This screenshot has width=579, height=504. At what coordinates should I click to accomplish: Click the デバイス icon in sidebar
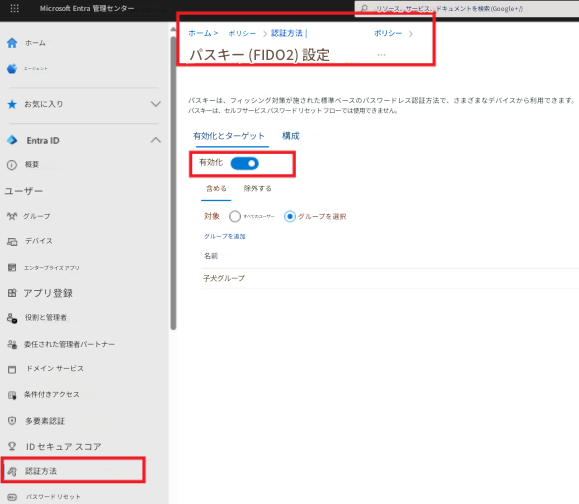12,241
